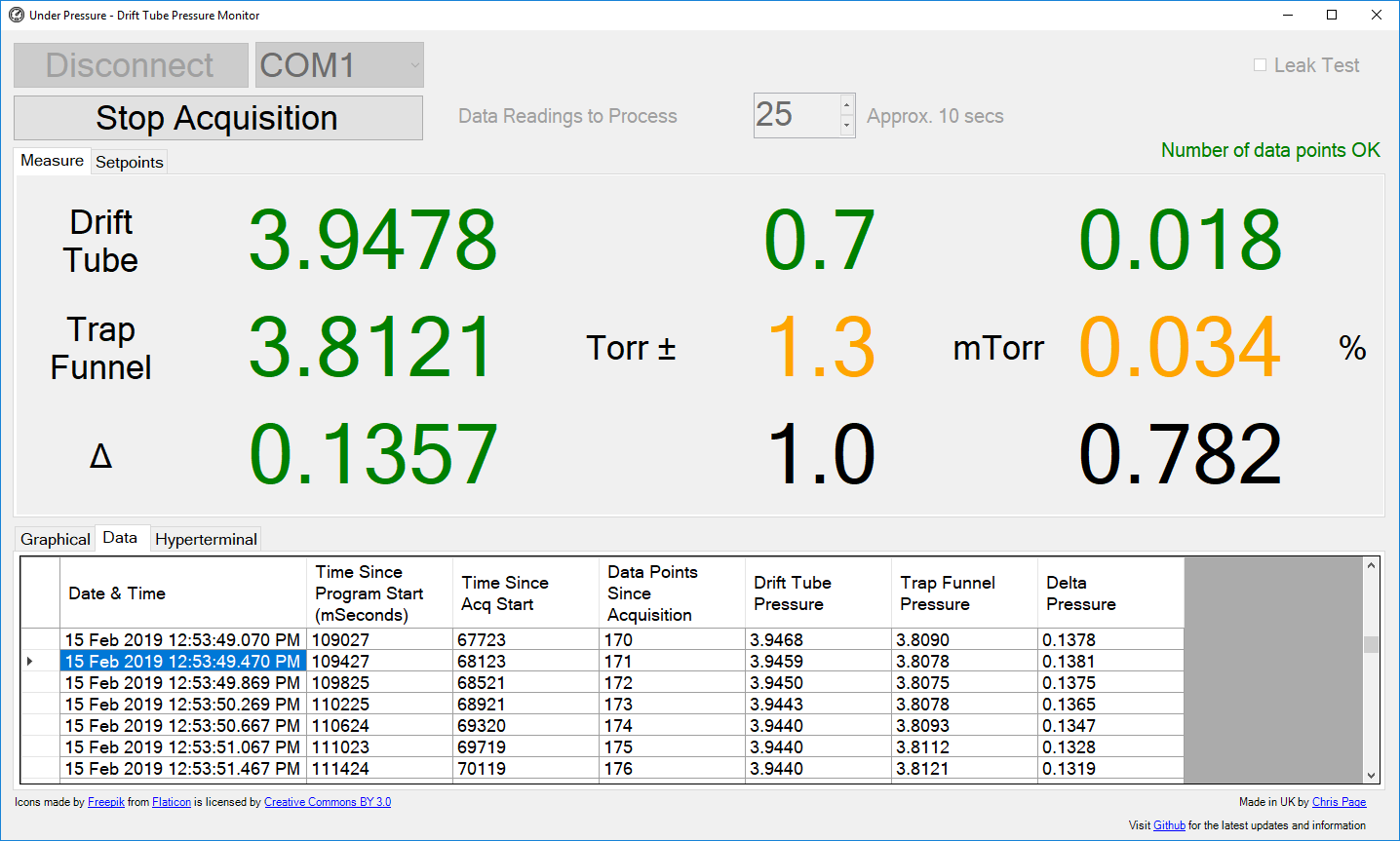Select cell 15 Feb 2019 12:53:49.869 PM
Image resolution: width=1400 pixels, height=841 pixels.
[183, 682]
